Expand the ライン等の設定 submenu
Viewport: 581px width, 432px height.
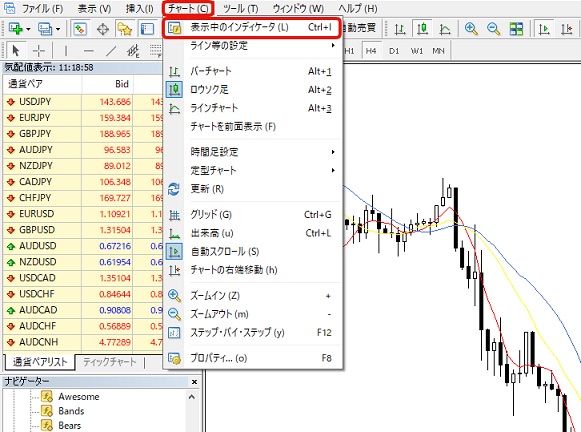[252, 46]
